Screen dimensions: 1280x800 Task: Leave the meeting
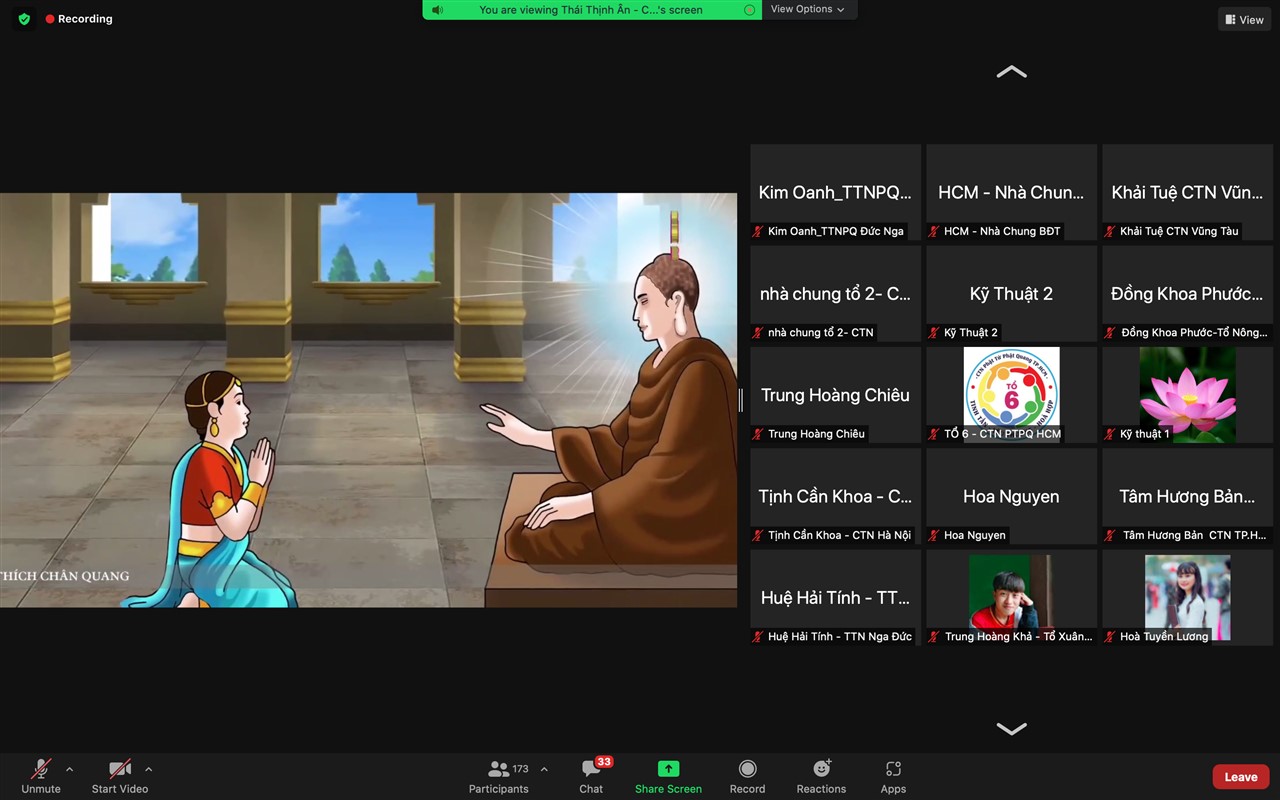click(x=1241, y=777)
